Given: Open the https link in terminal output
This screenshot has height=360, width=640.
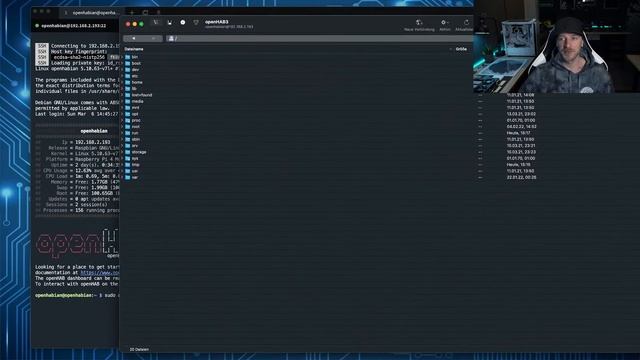Looking at the screenshot, I should pos(100,273).
